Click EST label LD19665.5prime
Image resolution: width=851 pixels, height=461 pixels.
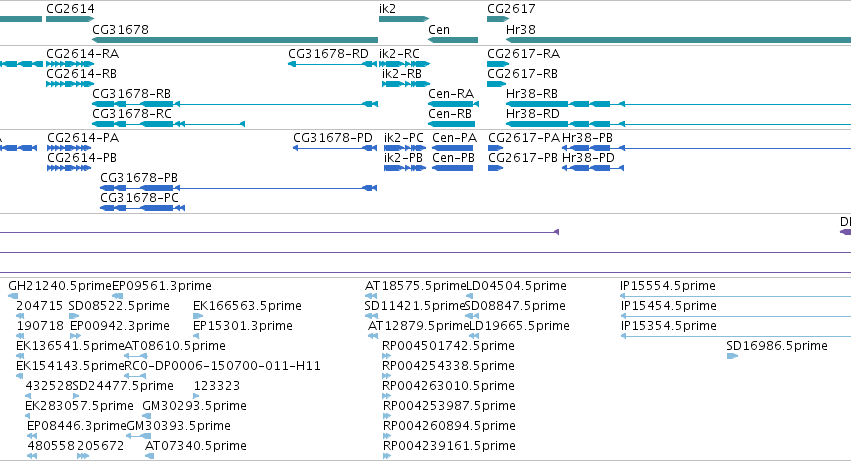click(519, 326)
